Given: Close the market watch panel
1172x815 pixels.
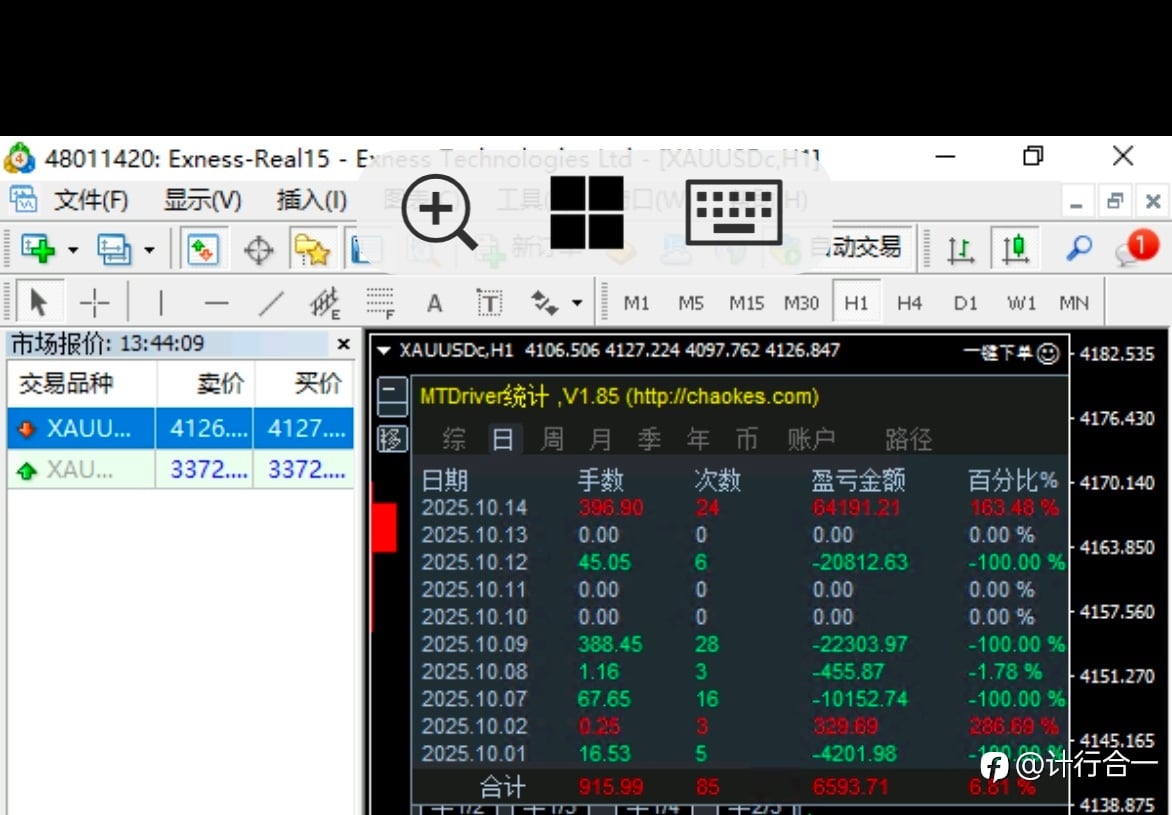Looking at the screenshot, I should pos(344,344).
